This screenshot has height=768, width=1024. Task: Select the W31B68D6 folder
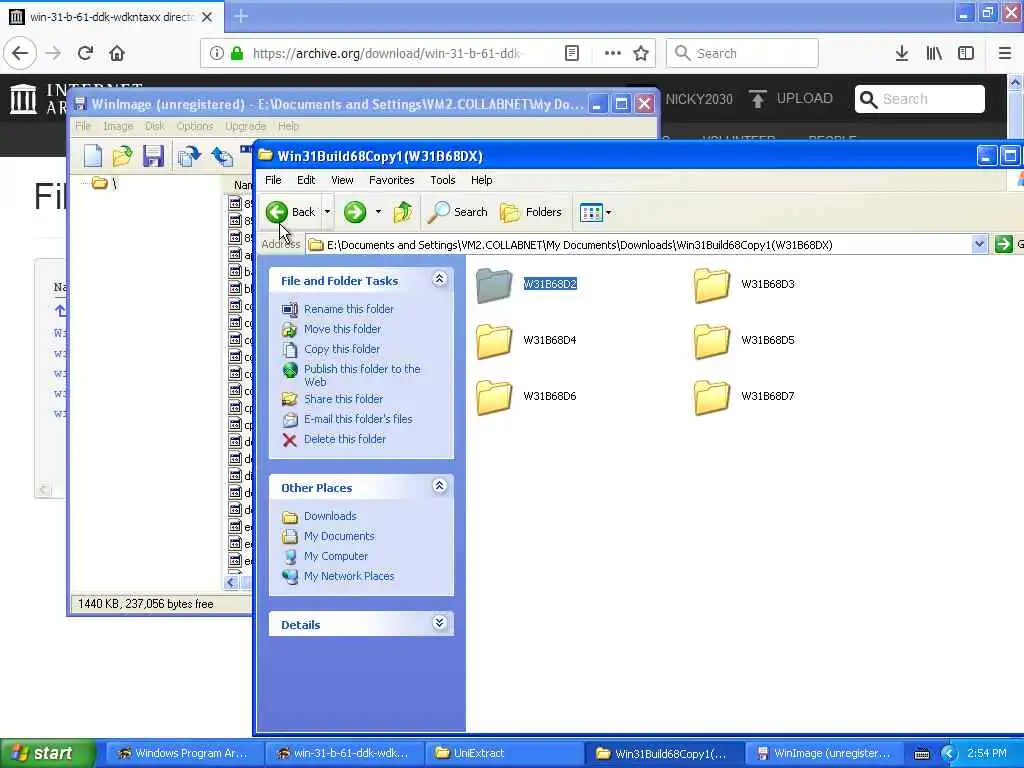[x=526, y=397]
